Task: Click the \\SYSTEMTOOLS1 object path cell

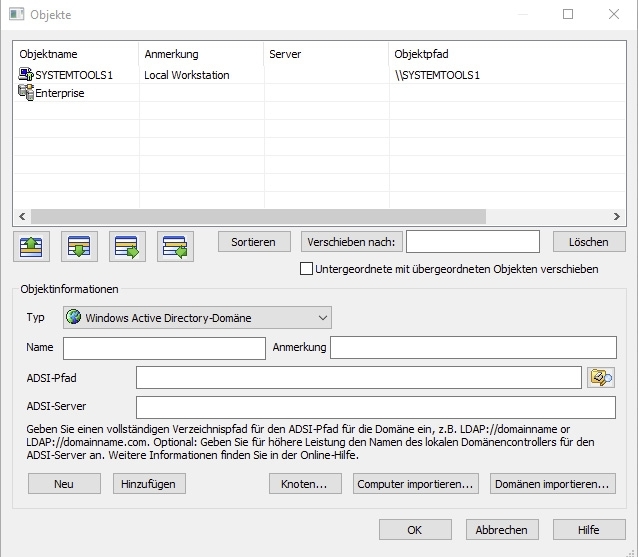Action: click(437, 75)
